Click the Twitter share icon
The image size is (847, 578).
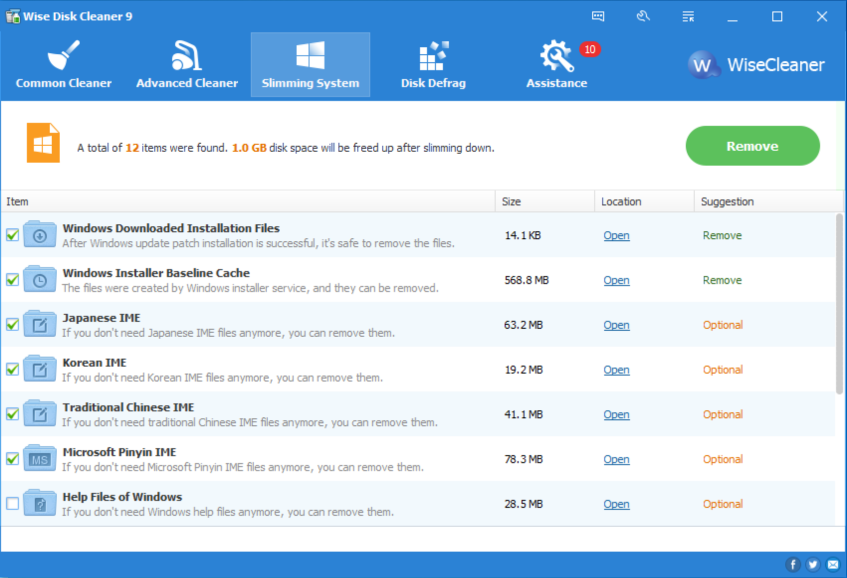click(812, 564)
